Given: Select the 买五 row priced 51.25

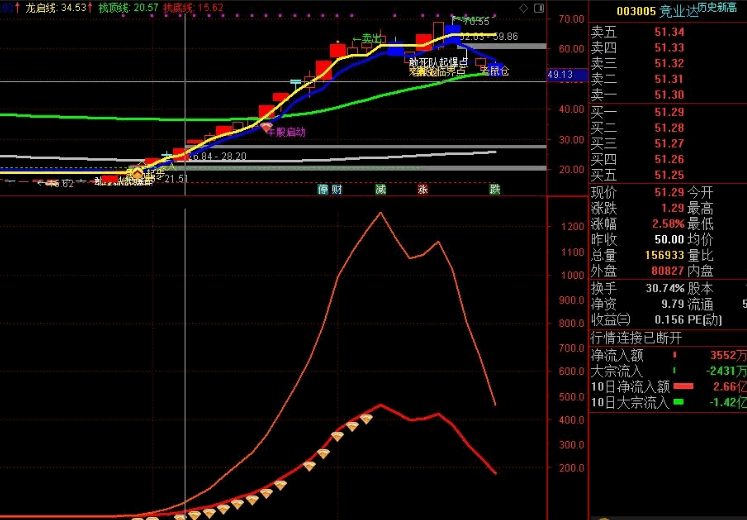Looking at the screenshot, I should pyautogui.click(x=668, y=175).
